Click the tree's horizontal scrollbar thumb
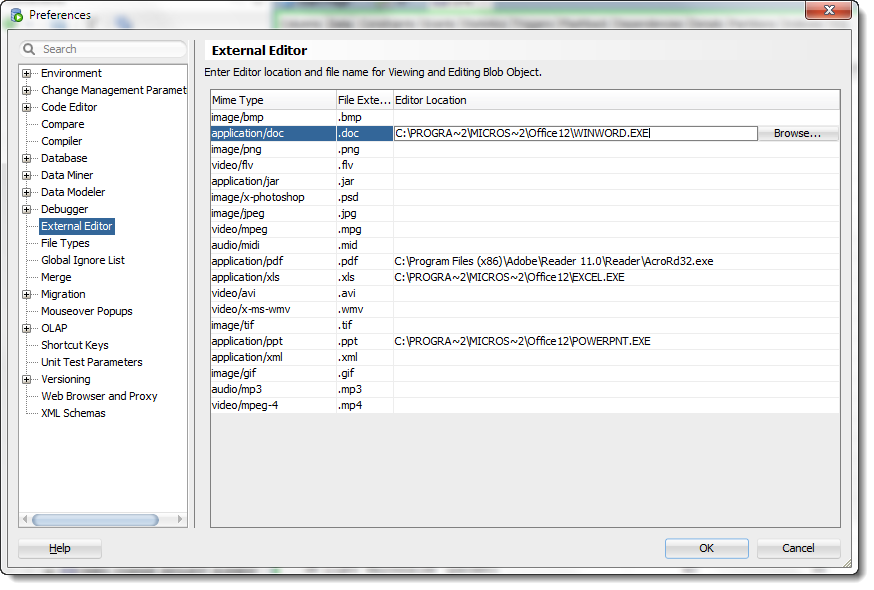The height and width of the screenshot is (590, 874). pos(95,520)
